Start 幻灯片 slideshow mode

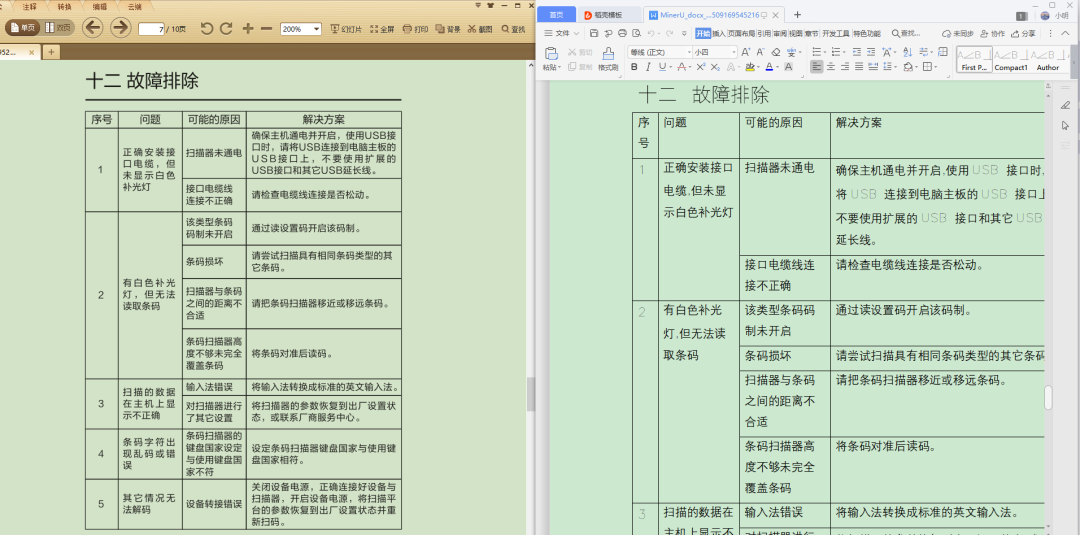(347, 29)
